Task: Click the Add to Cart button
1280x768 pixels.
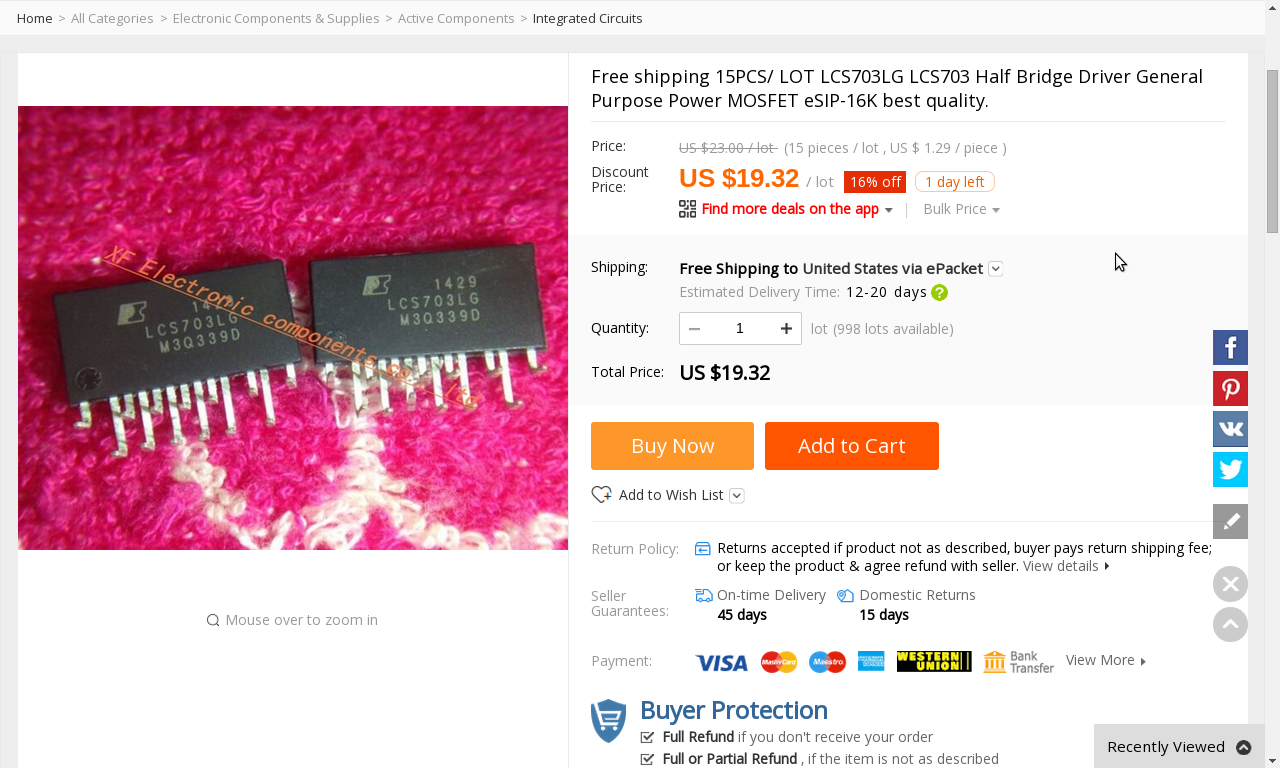Action: (x=852, y=446)
